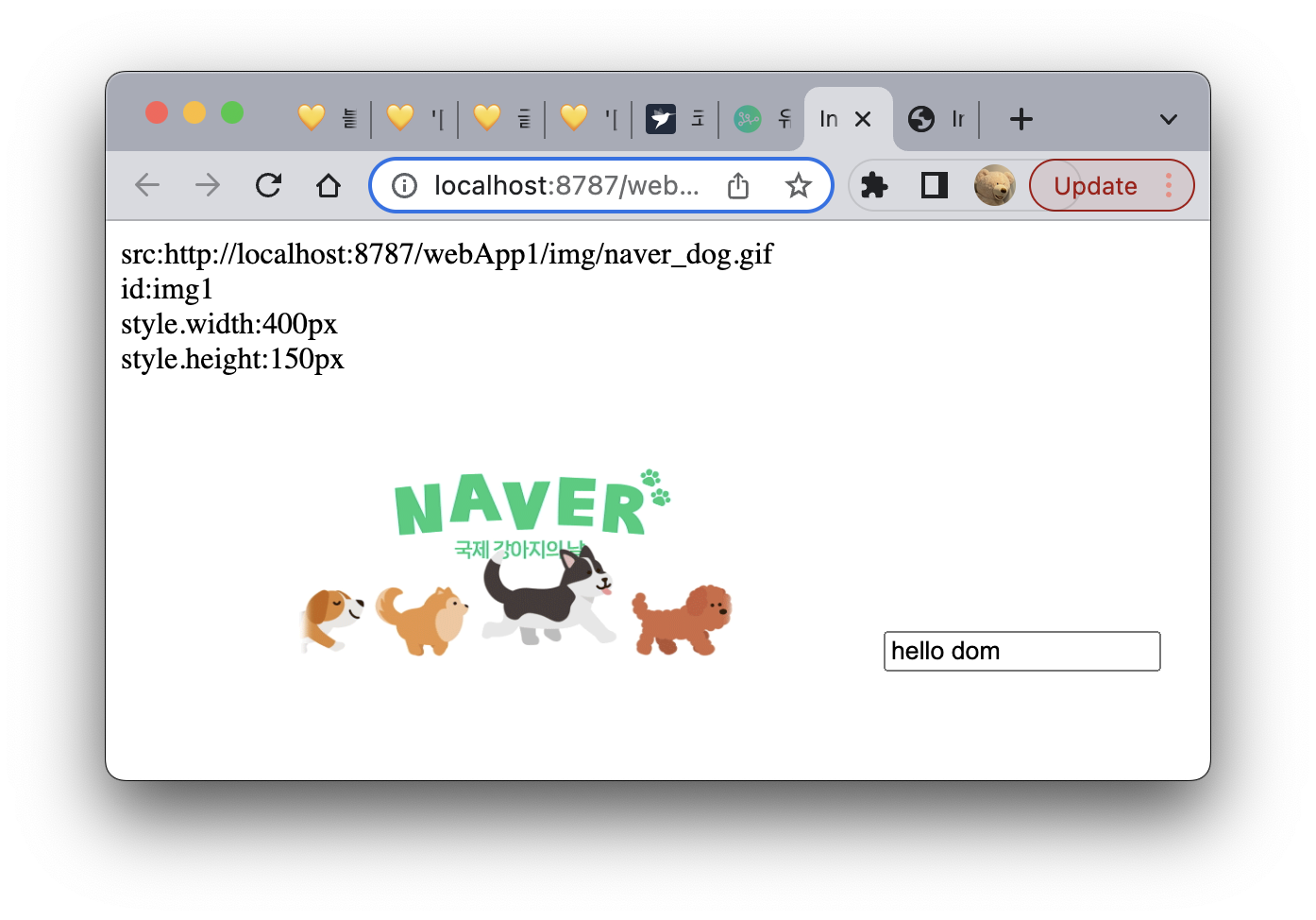
Task: Open the bear avatar profile menu
Action: coord(995,185)
